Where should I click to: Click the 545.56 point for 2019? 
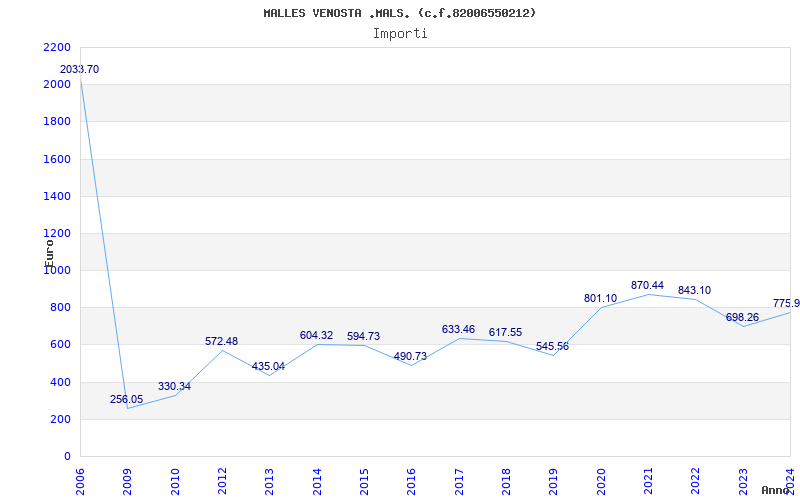[552, 346]
